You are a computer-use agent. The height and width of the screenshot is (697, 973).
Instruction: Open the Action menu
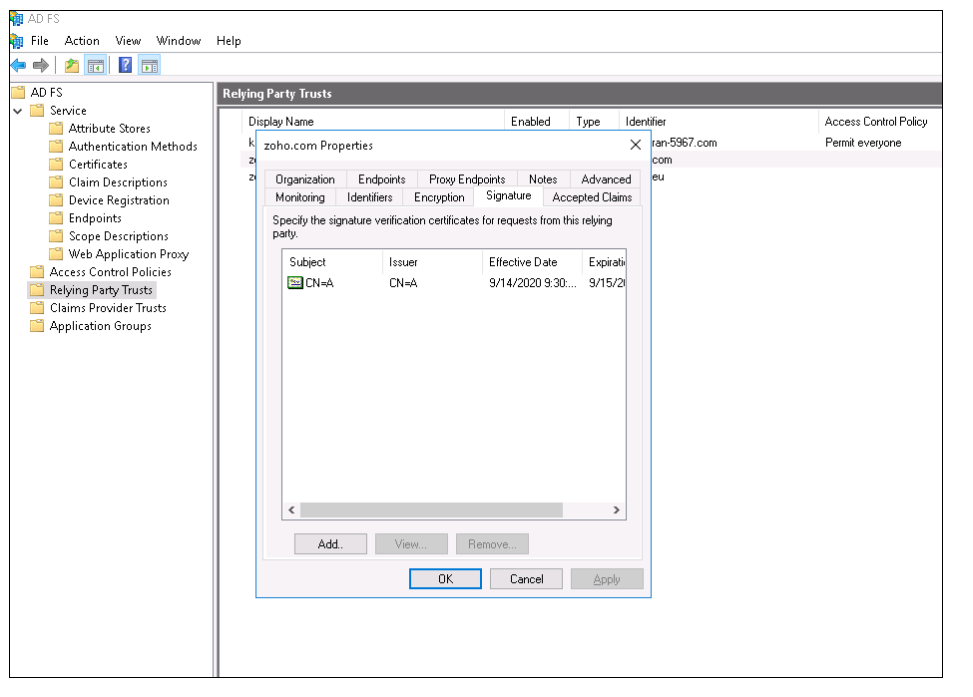[x=82, y=41]
